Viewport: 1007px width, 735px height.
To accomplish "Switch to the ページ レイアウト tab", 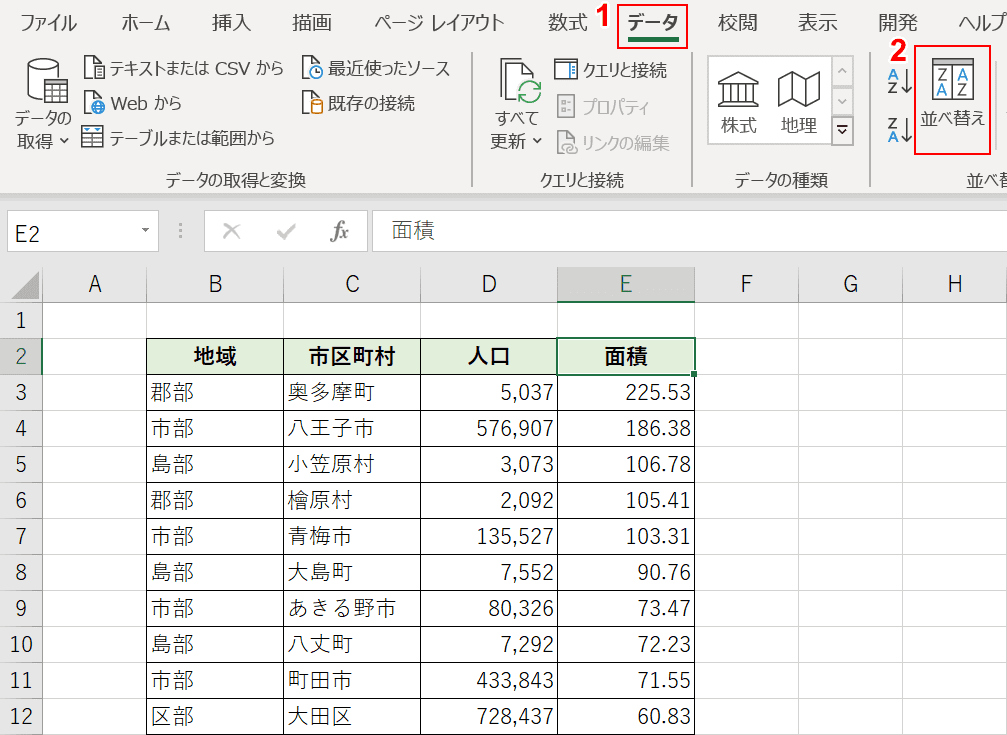I will (x=439, y=23).
